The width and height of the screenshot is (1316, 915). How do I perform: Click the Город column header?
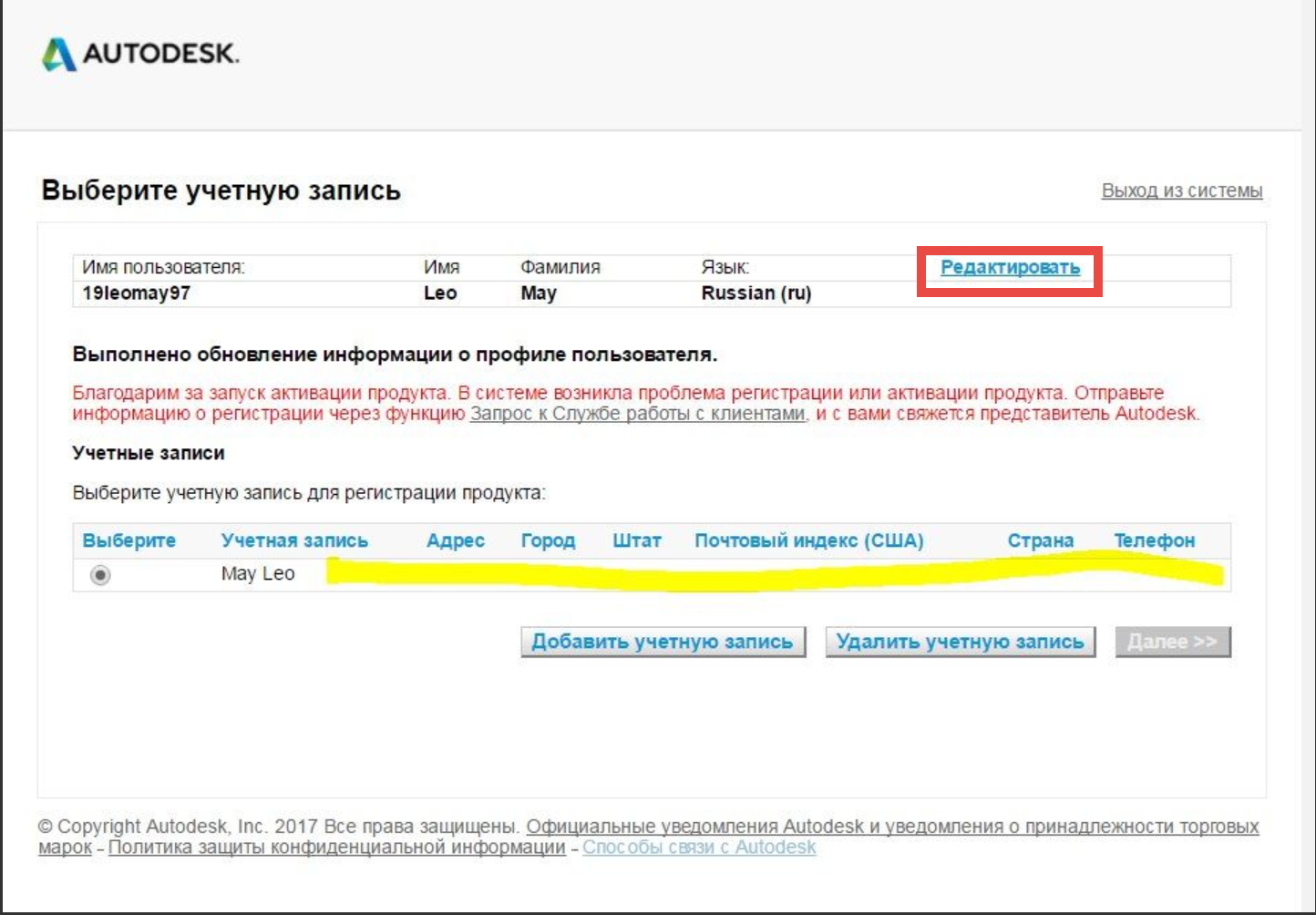(548, 540)
